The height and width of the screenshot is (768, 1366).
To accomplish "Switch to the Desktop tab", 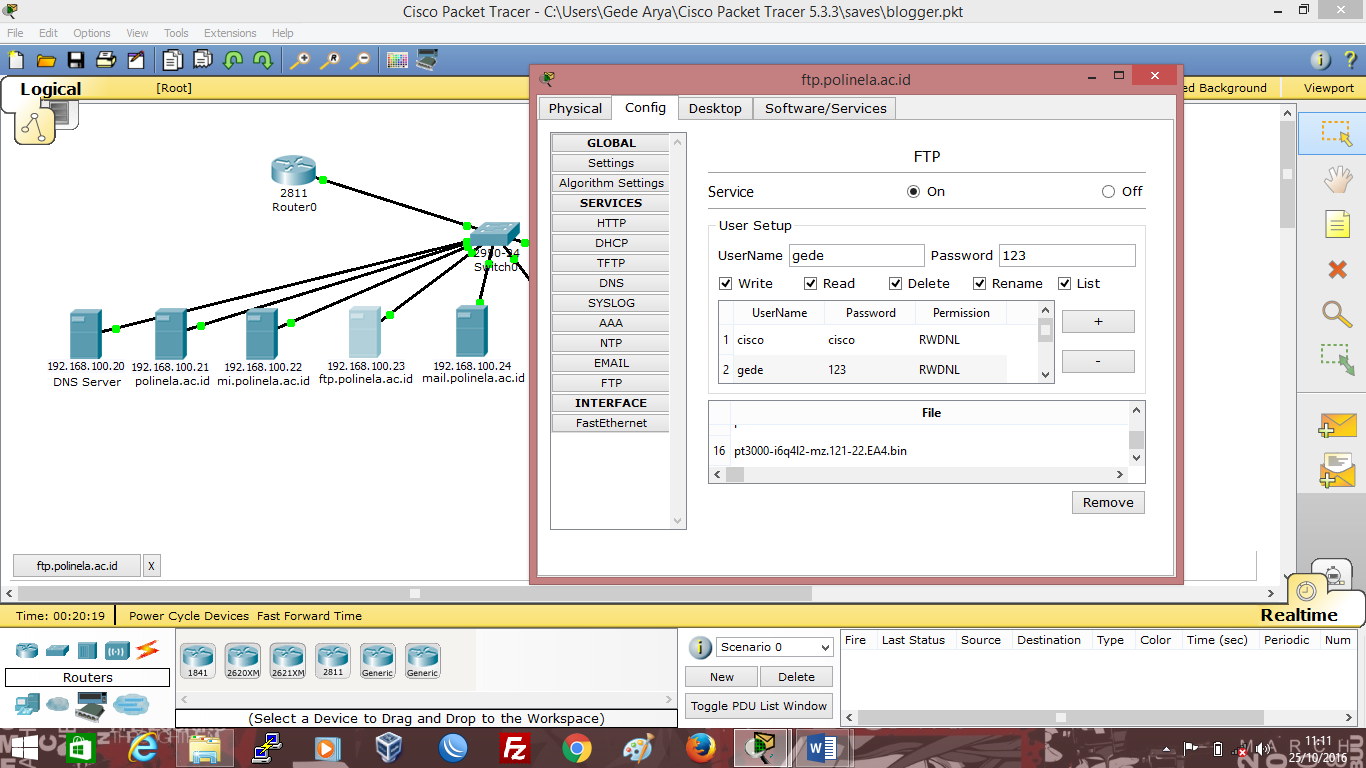I will point(715,108).
